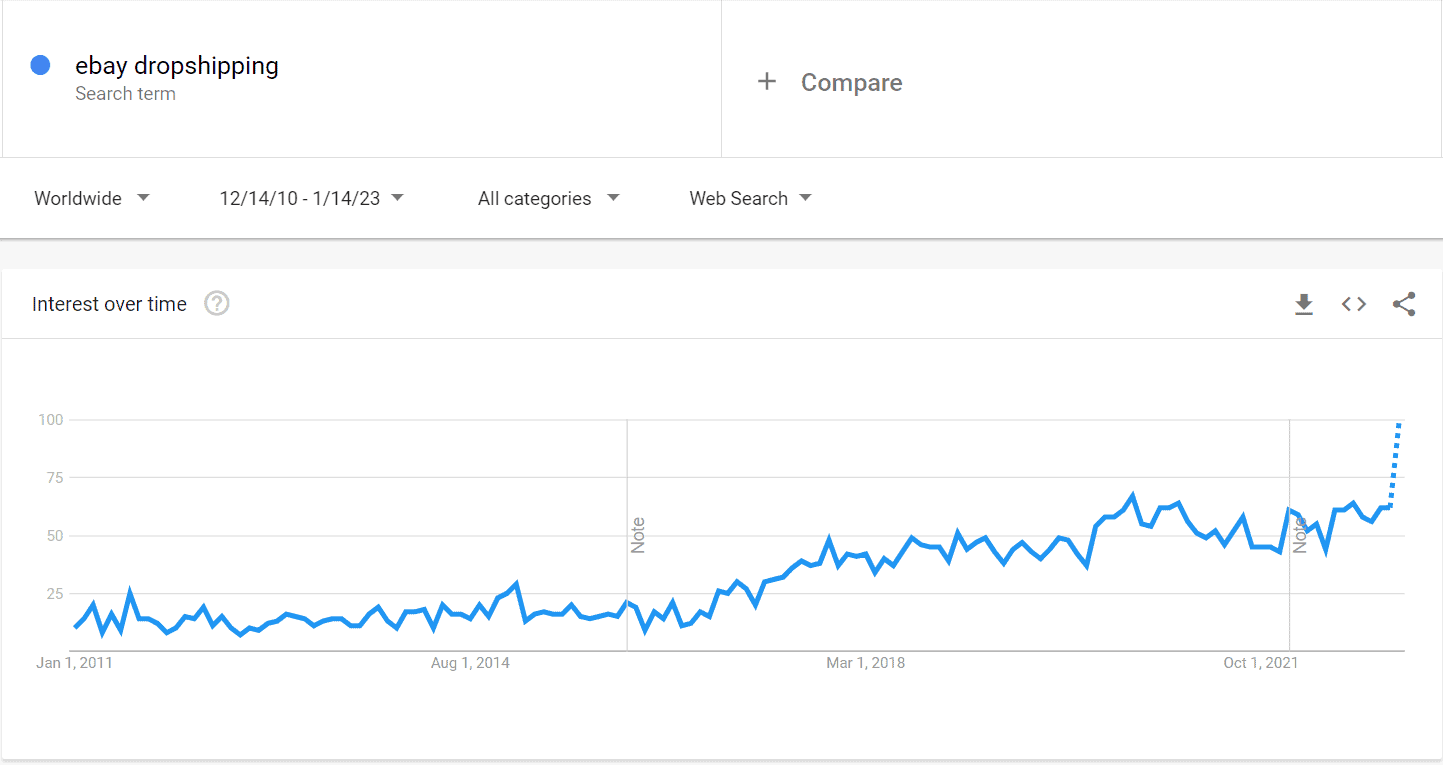Click the Mar 1, 2018 axis label

tap(865, 662)
